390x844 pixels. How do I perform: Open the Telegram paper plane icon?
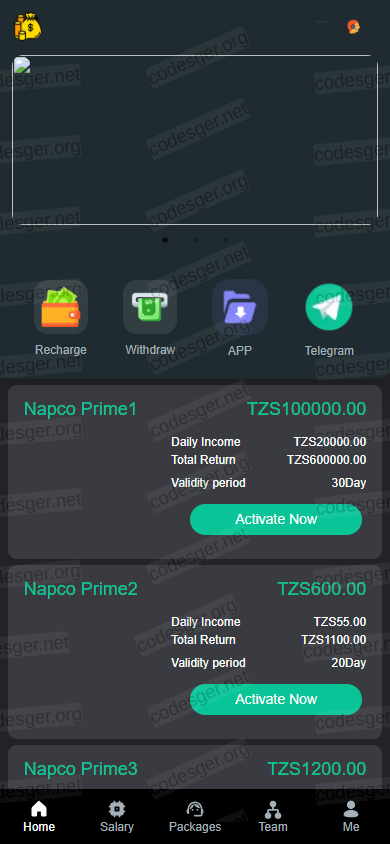[x=329, y=307]
